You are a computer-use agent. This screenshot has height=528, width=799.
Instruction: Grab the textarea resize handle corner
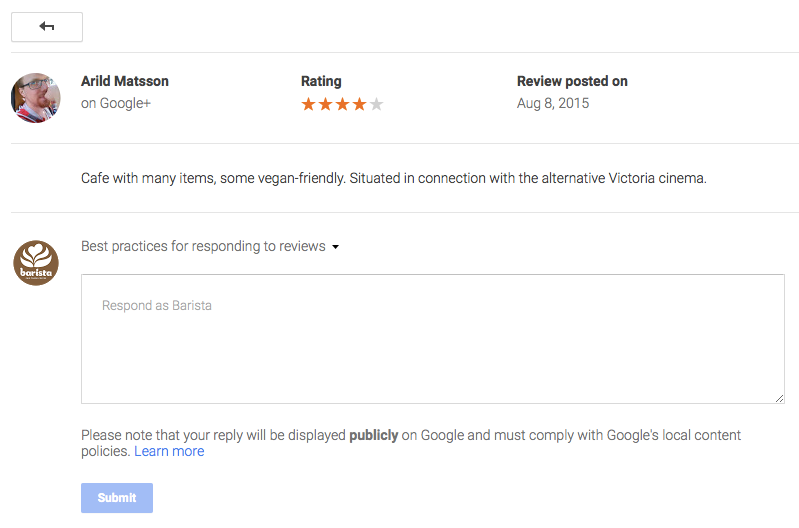pyautogui.click(x=779, y=399)
